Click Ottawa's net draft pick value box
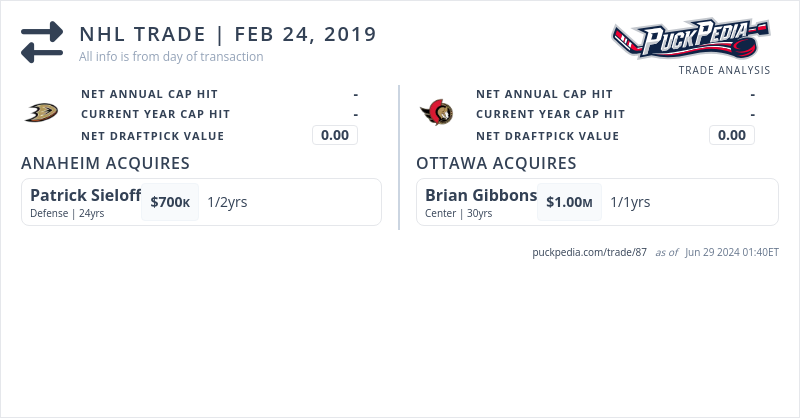 click(x=732, y=135)
